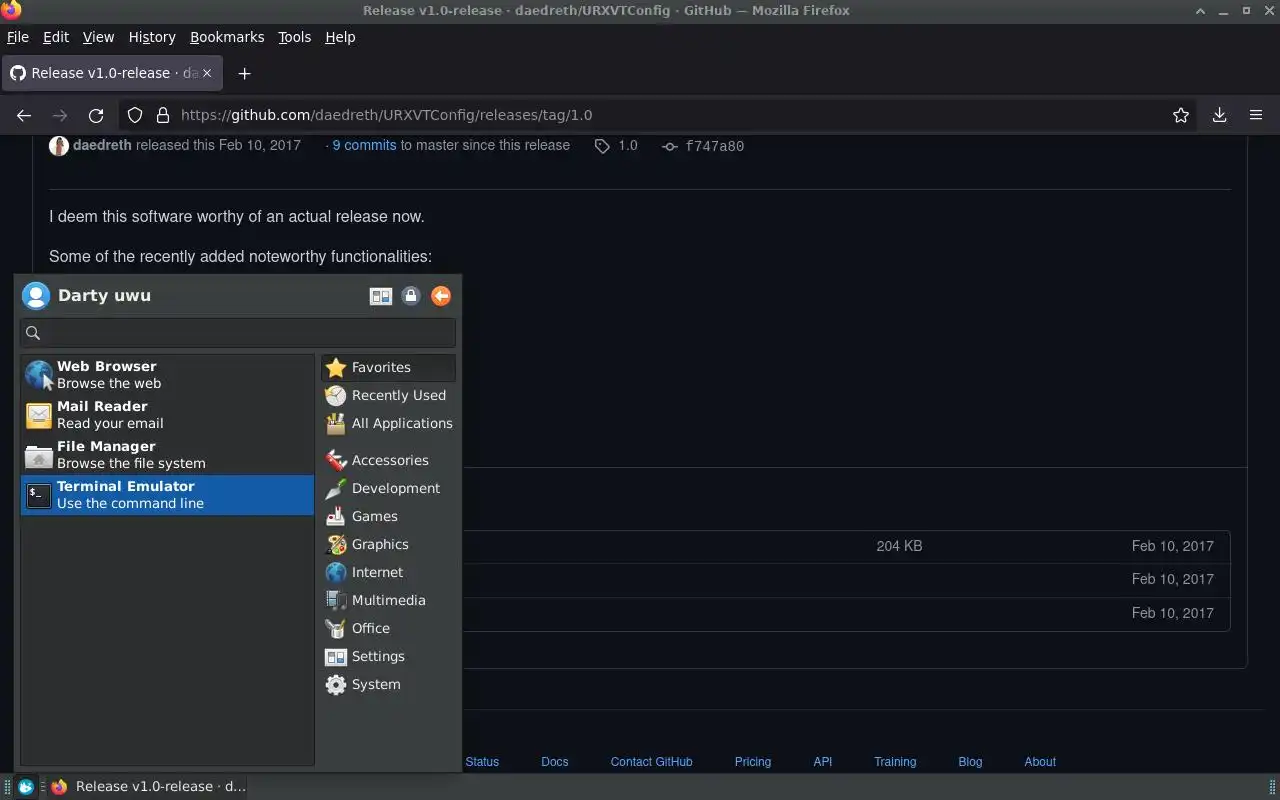Open Office category

(x=388, y=628)
